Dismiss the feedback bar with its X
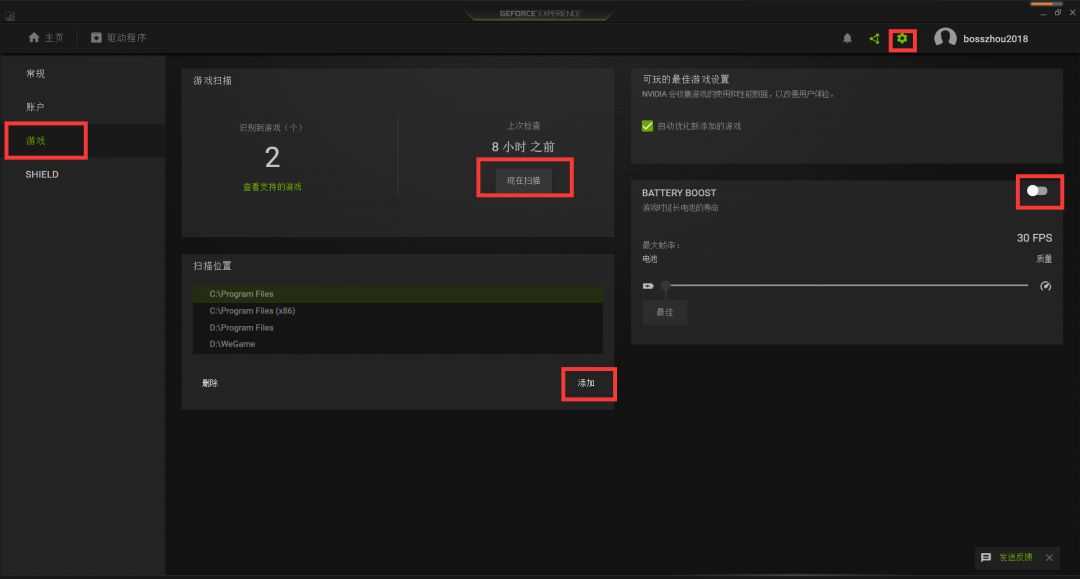The height and width of the screenshot is (579, 1080). click(1049, 557)
